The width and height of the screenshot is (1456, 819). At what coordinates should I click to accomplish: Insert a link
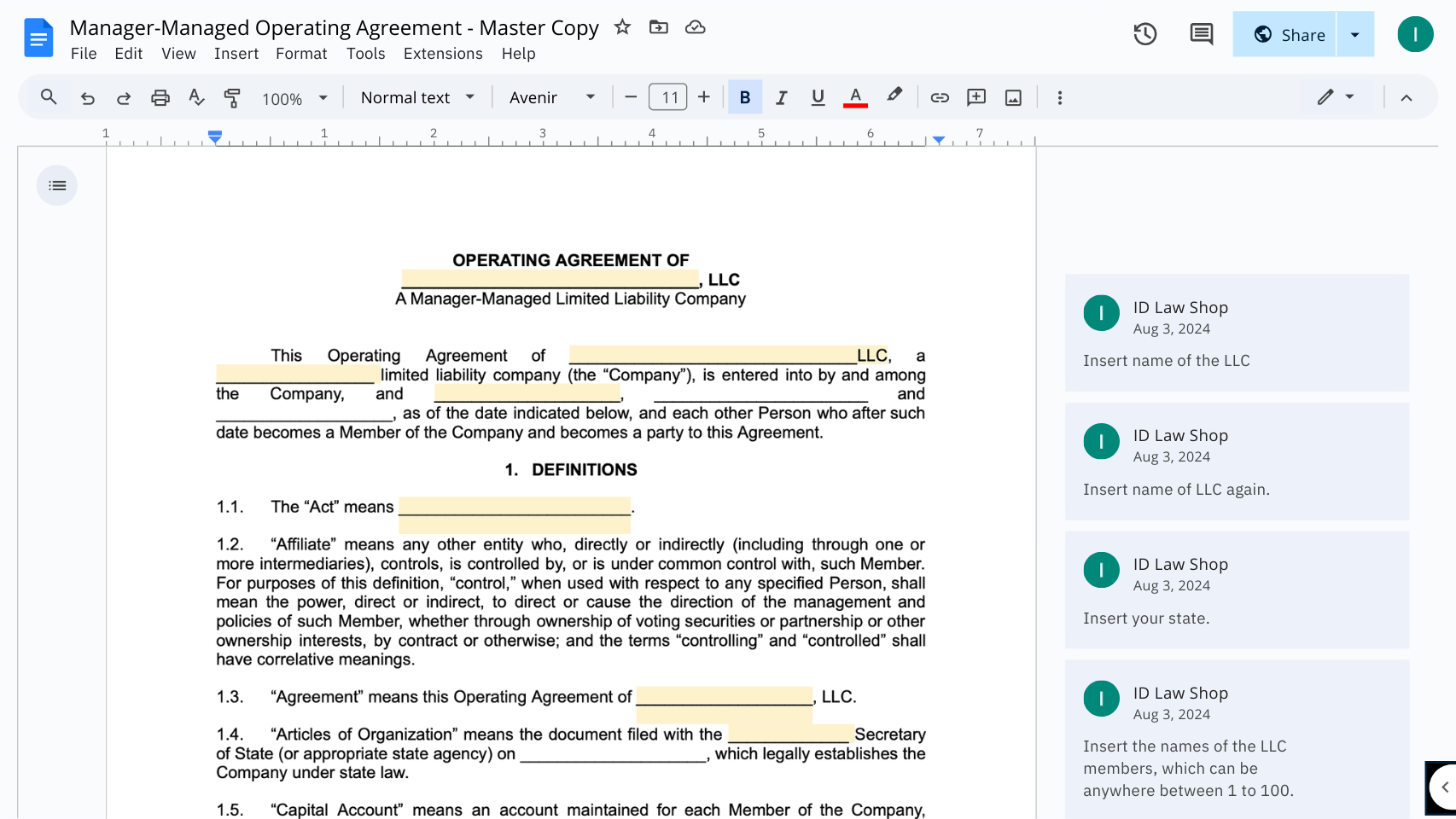940,97
